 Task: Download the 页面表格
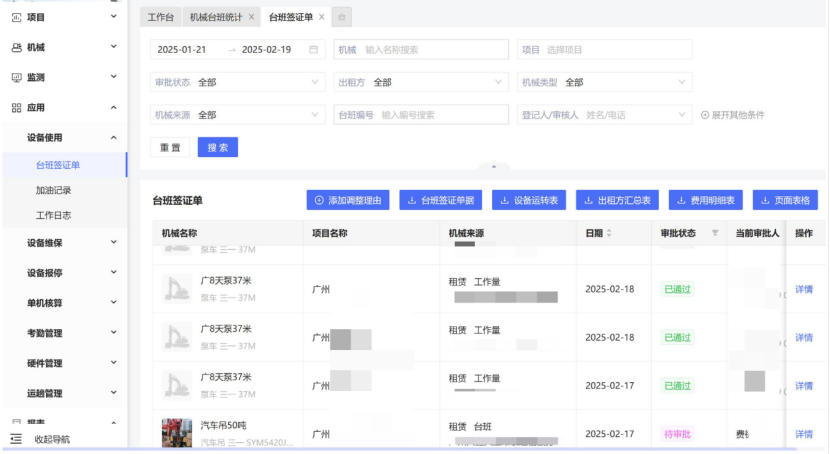785,201
